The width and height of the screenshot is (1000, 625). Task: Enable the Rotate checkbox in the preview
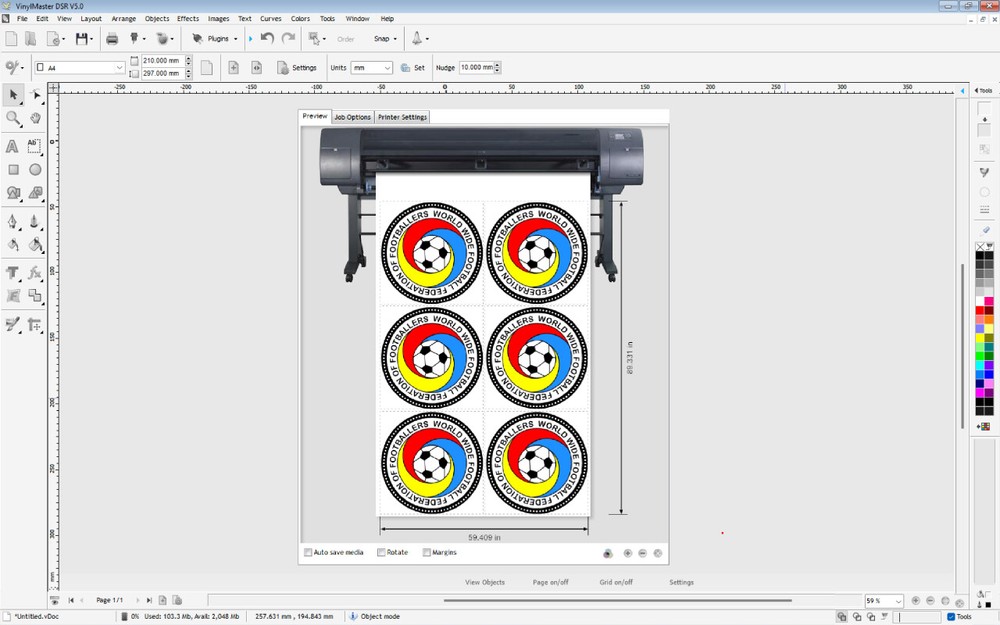[x=381, y=552]
